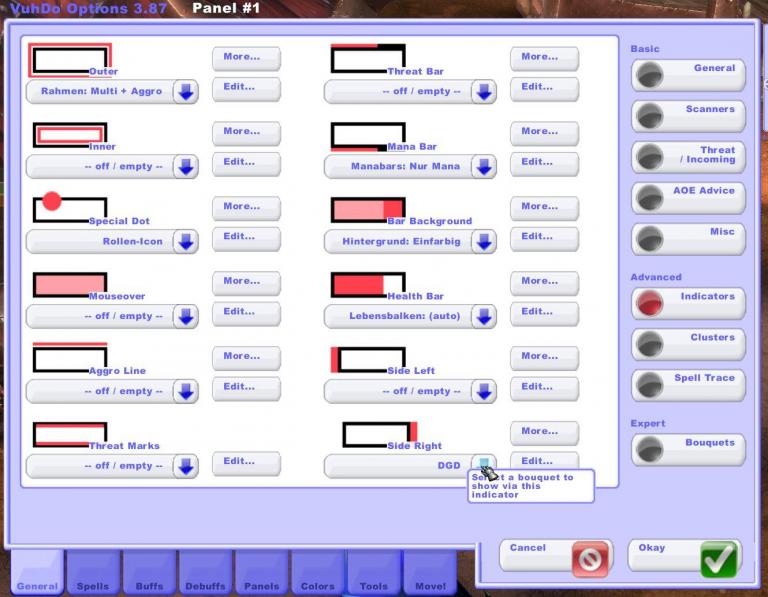Click the Inner indicator preview icon
This screenshot has width=768, height=597.
[x=70, y=135]
